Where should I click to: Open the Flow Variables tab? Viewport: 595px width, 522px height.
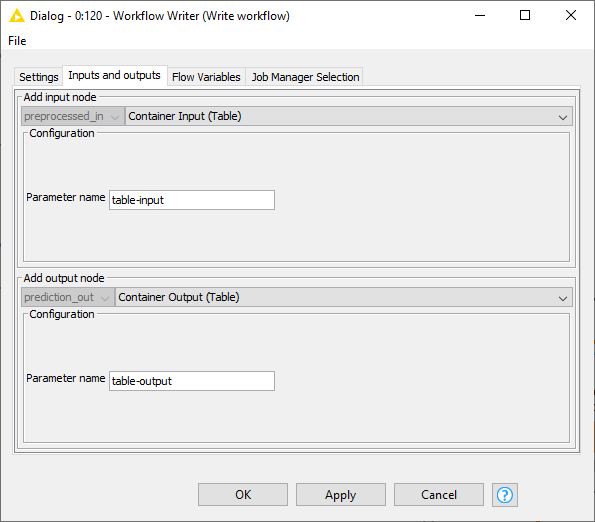tap(206, 77)
